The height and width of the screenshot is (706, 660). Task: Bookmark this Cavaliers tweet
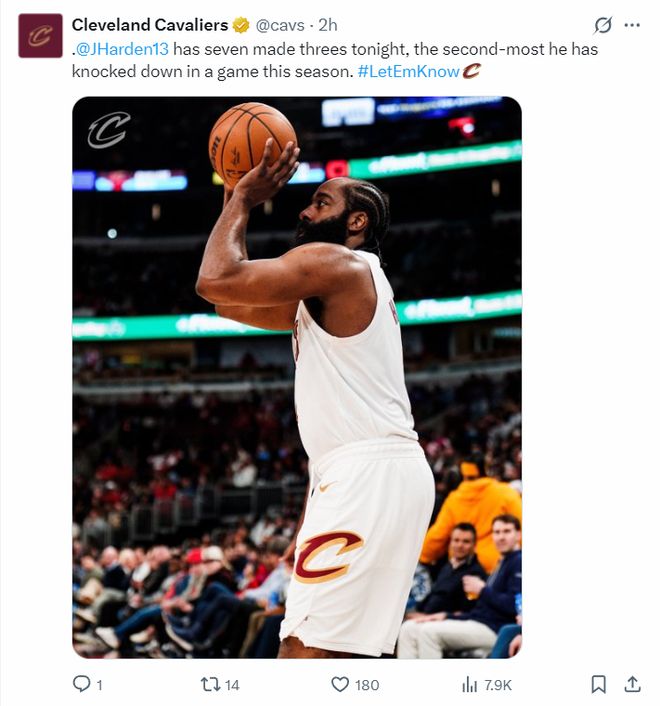point(598,684)
